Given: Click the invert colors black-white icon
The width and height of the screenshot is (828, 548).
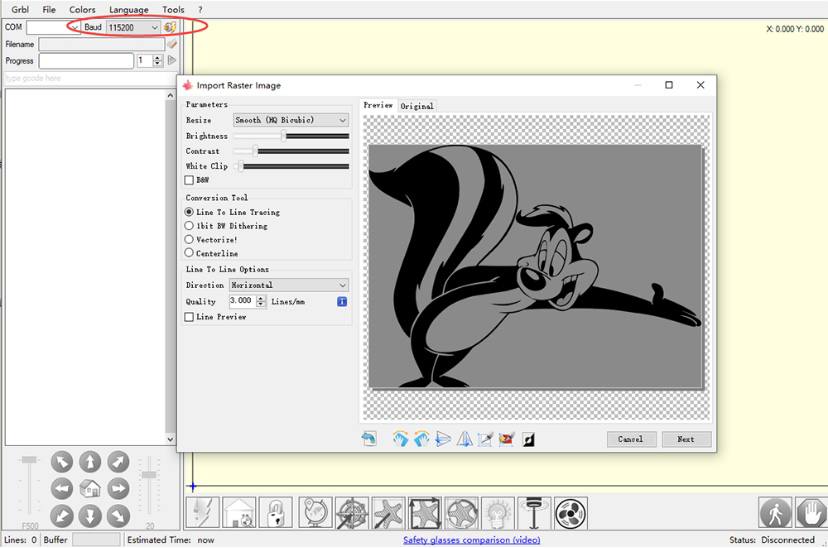Looking at the screenshot, I should tap(528, 439).
